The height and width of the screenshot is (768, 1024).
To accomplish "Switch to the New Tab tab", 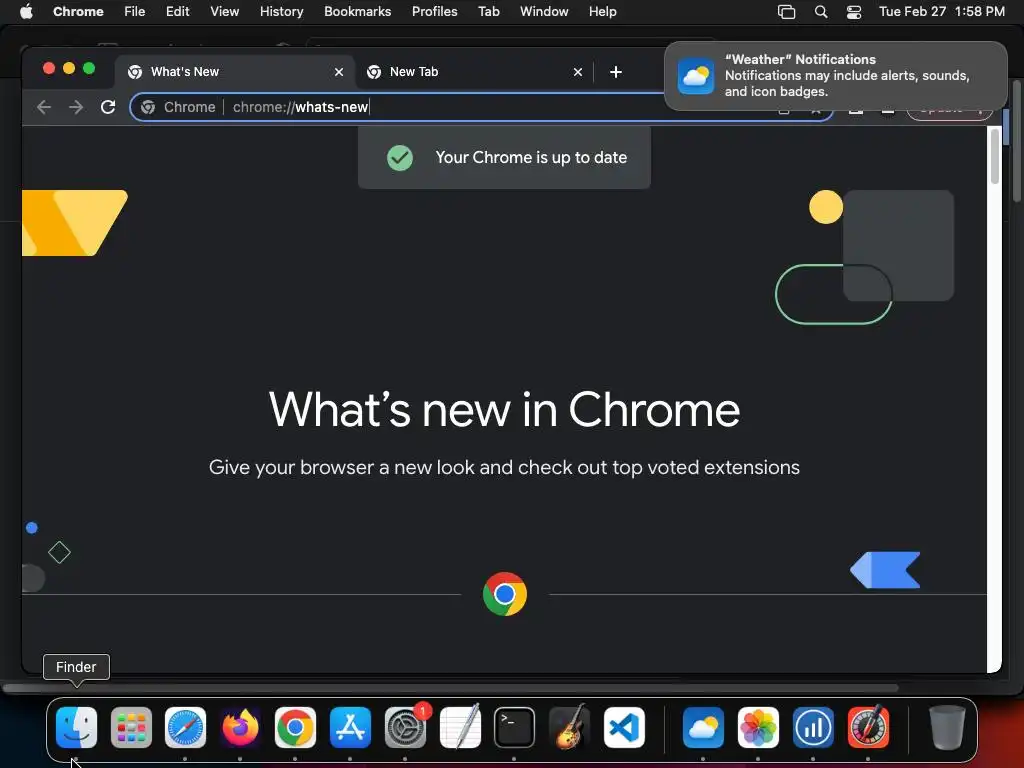I will tap(475, 72).
